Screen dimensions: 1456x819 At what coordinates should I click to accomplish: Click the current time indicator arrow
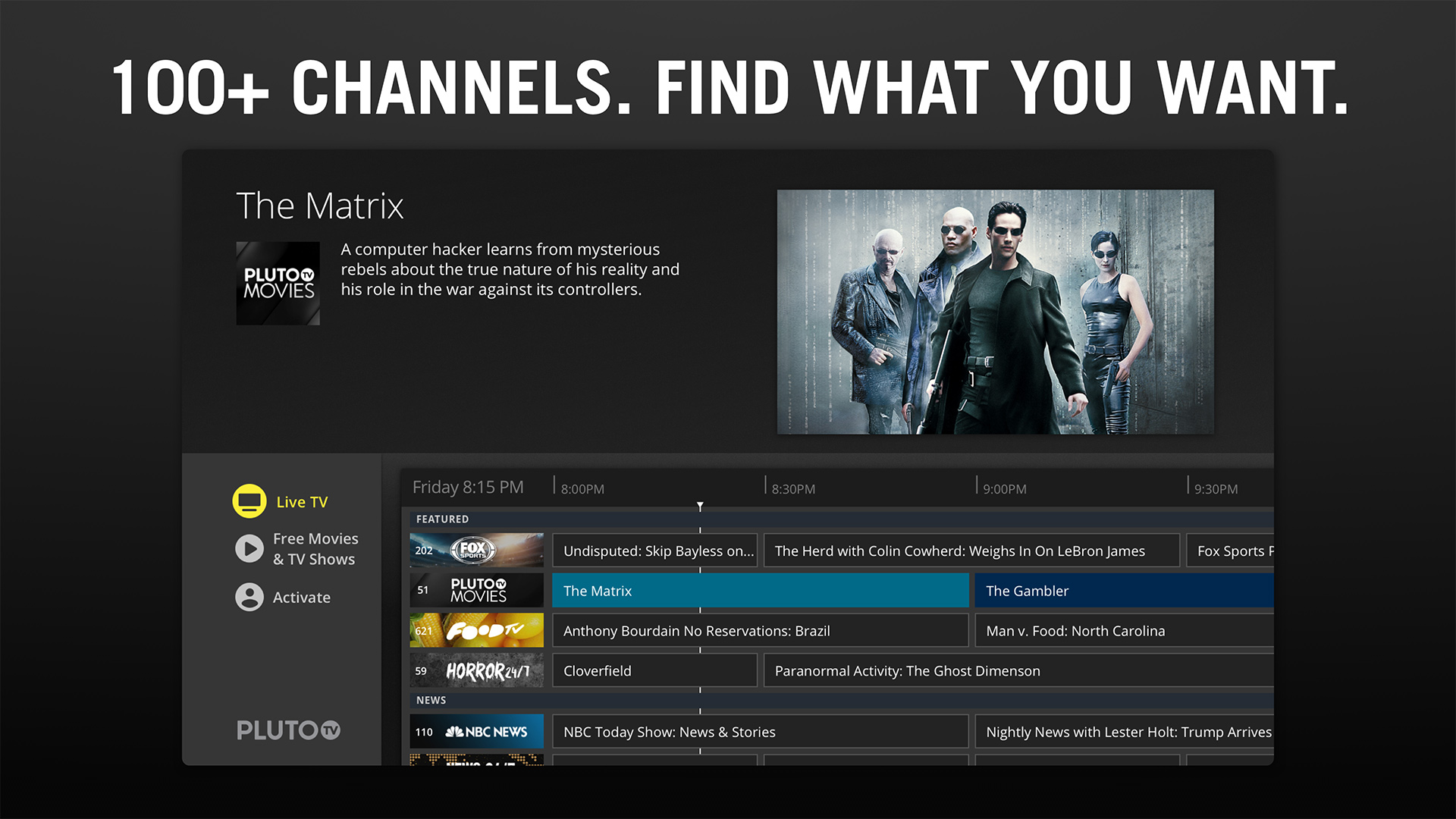(700, 506)
